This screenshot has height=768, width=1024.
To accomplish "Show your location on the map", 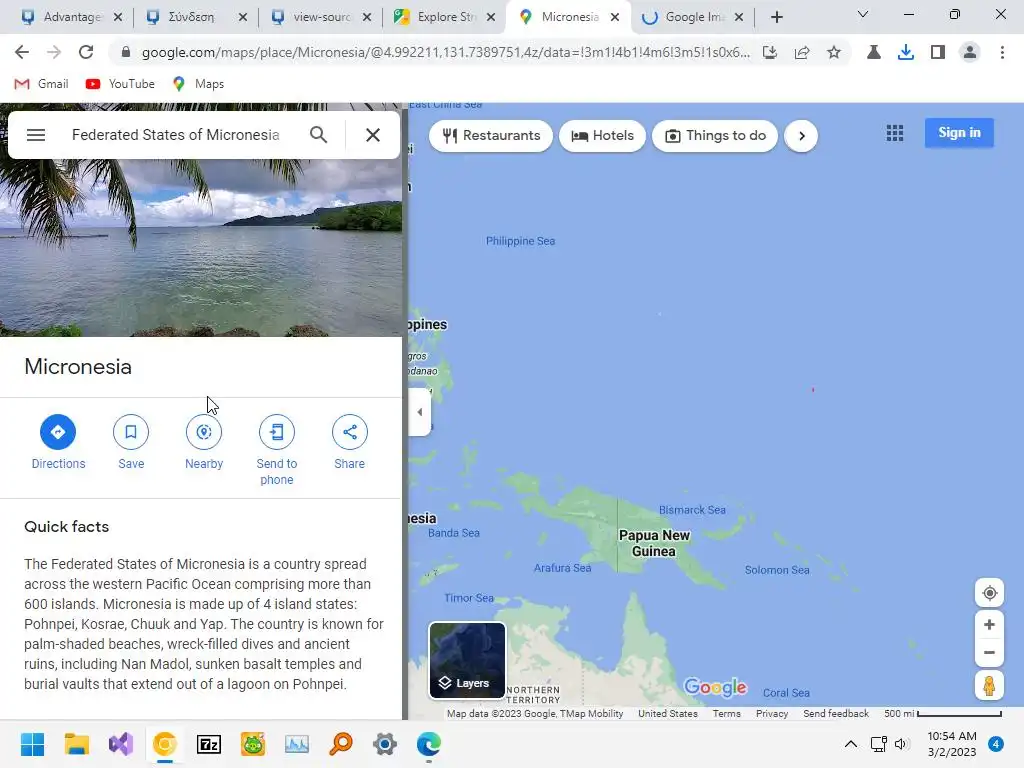I will coord(989,593).
